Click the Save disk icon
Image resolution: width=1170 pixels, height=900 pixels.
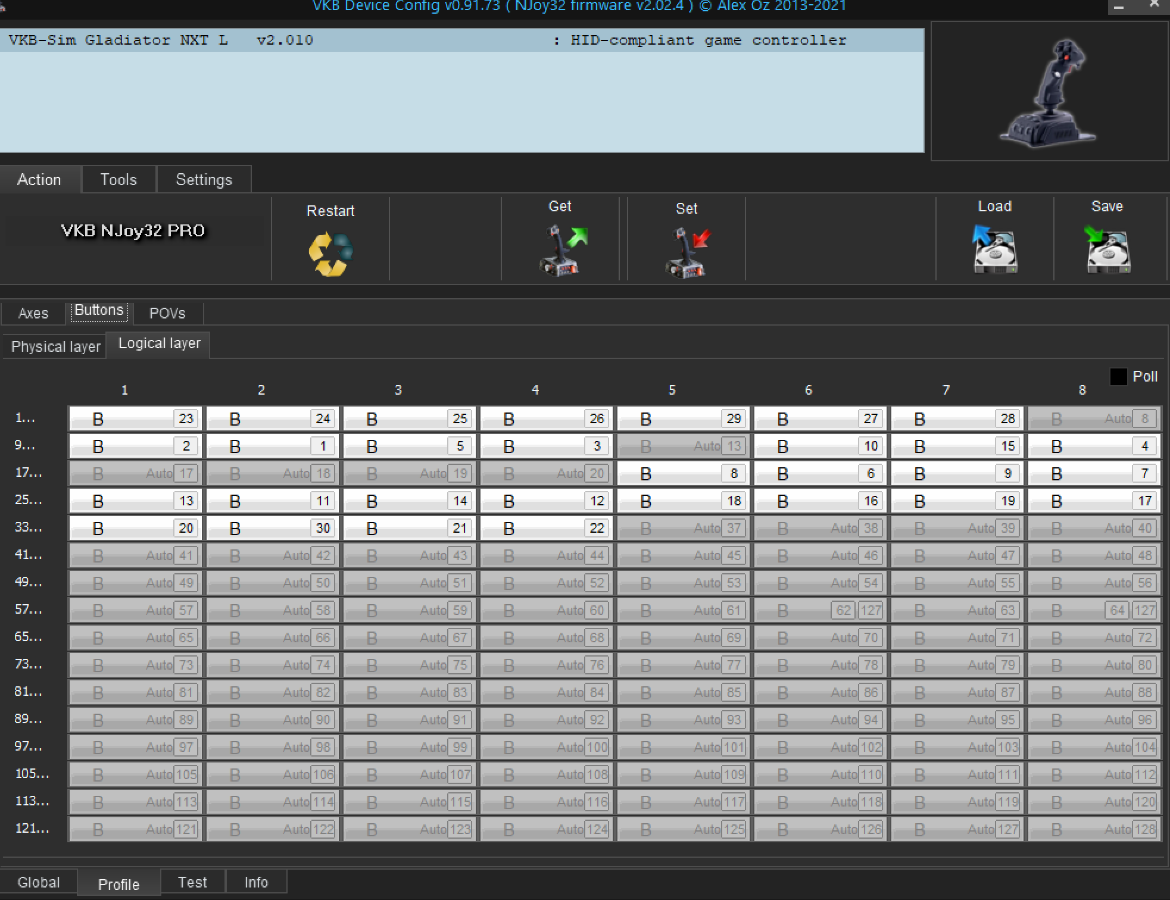click(1107, 250)
